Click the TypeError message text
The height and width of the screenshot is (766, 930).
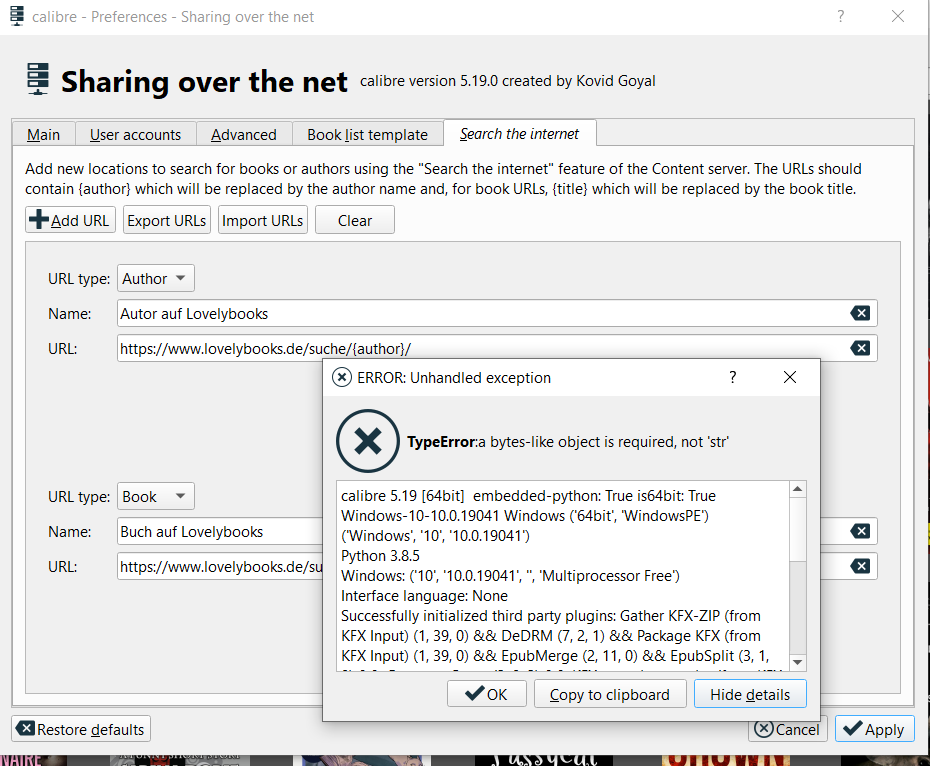568,442
